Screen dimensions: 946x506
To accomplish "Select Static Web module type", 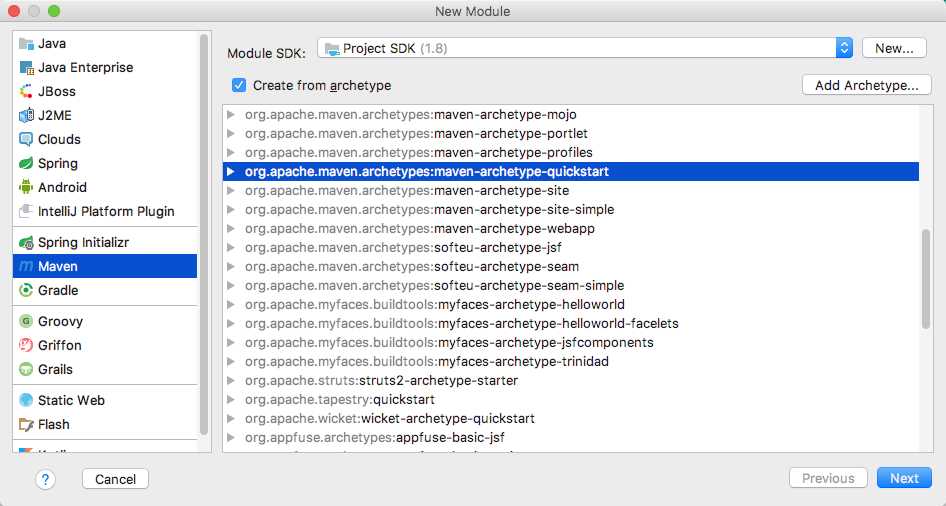I will tap(105, 400).
